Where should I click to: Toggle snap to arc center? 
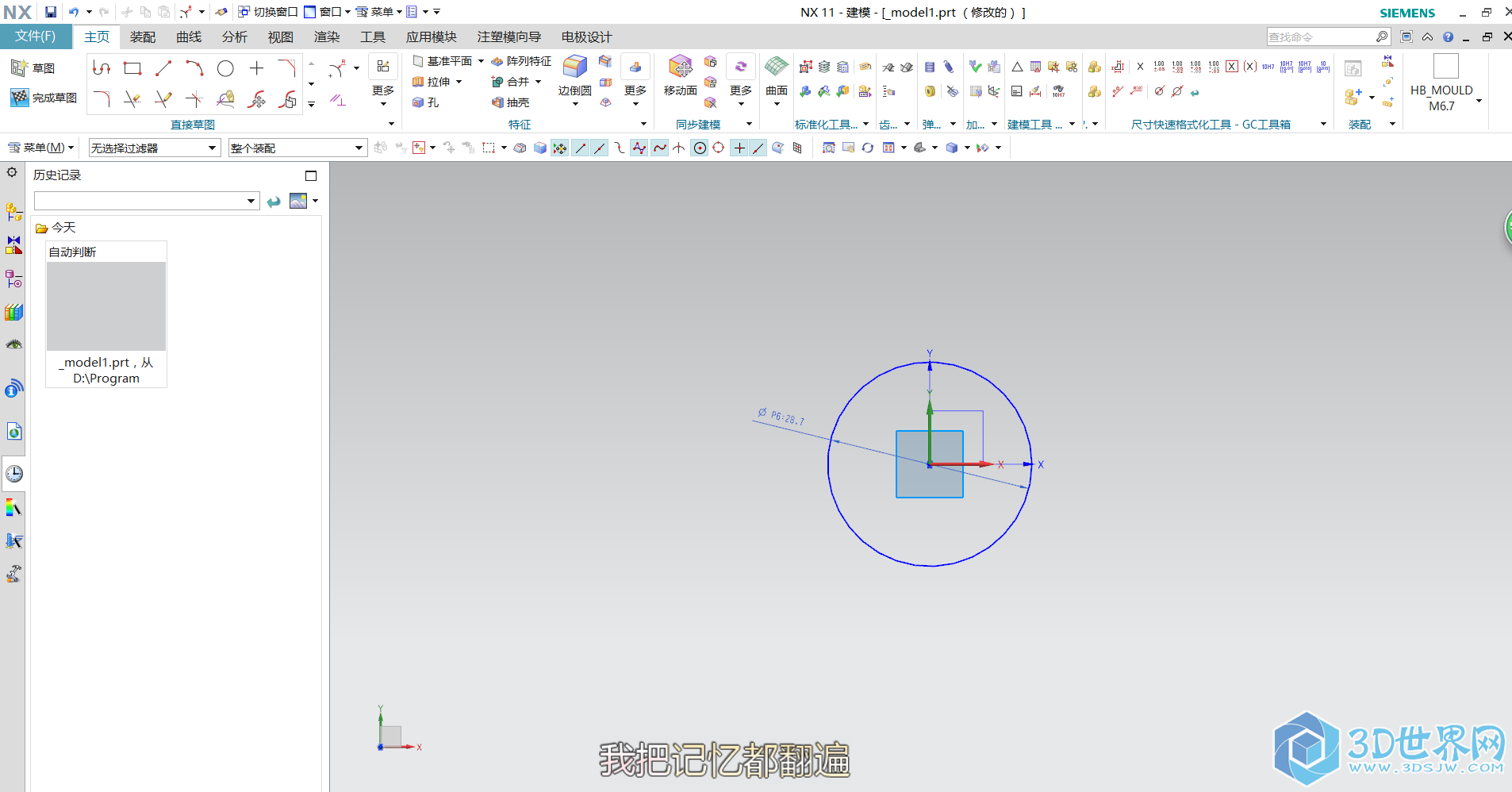[x=700, y=148]
